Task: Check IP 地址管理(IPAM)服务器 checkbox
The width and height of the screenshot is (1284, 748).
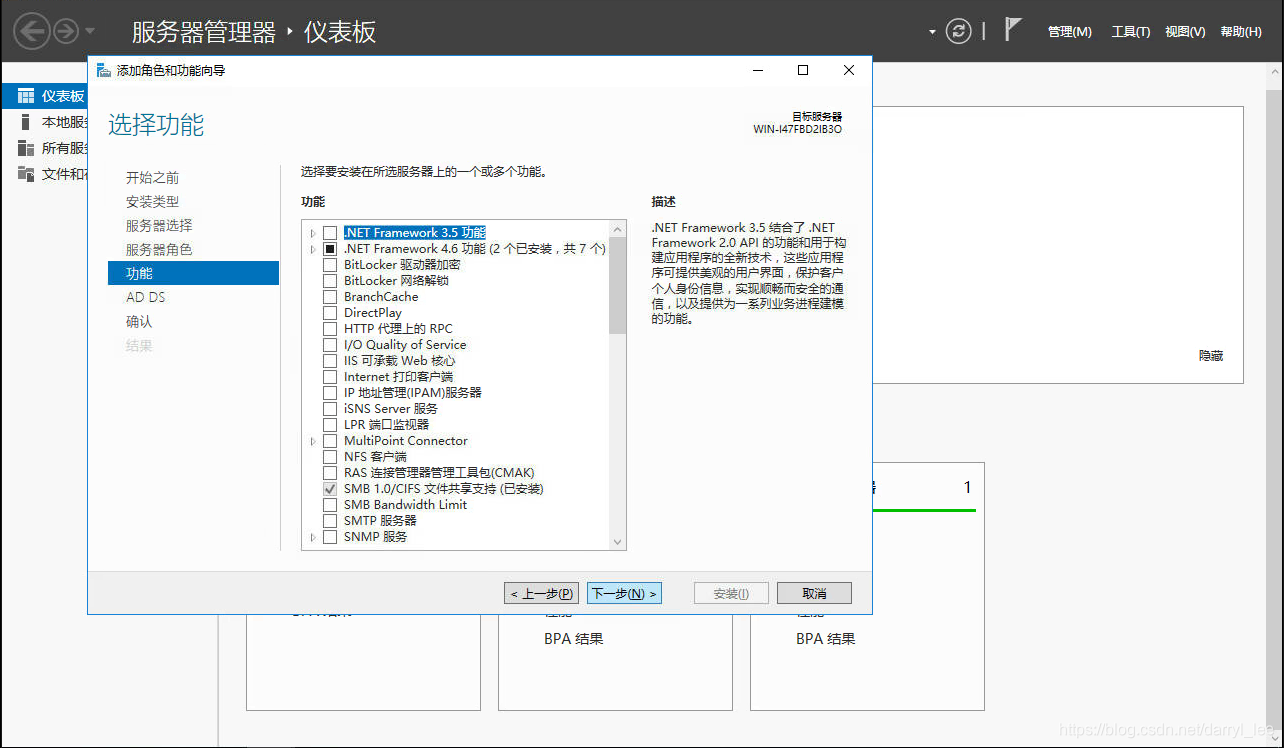Action: click(x=330, y=393)
